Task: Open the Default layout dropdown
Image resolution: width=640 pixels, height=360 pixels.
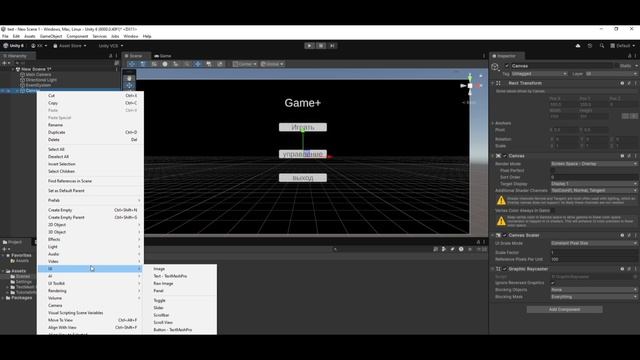Action: pos(622,46)
